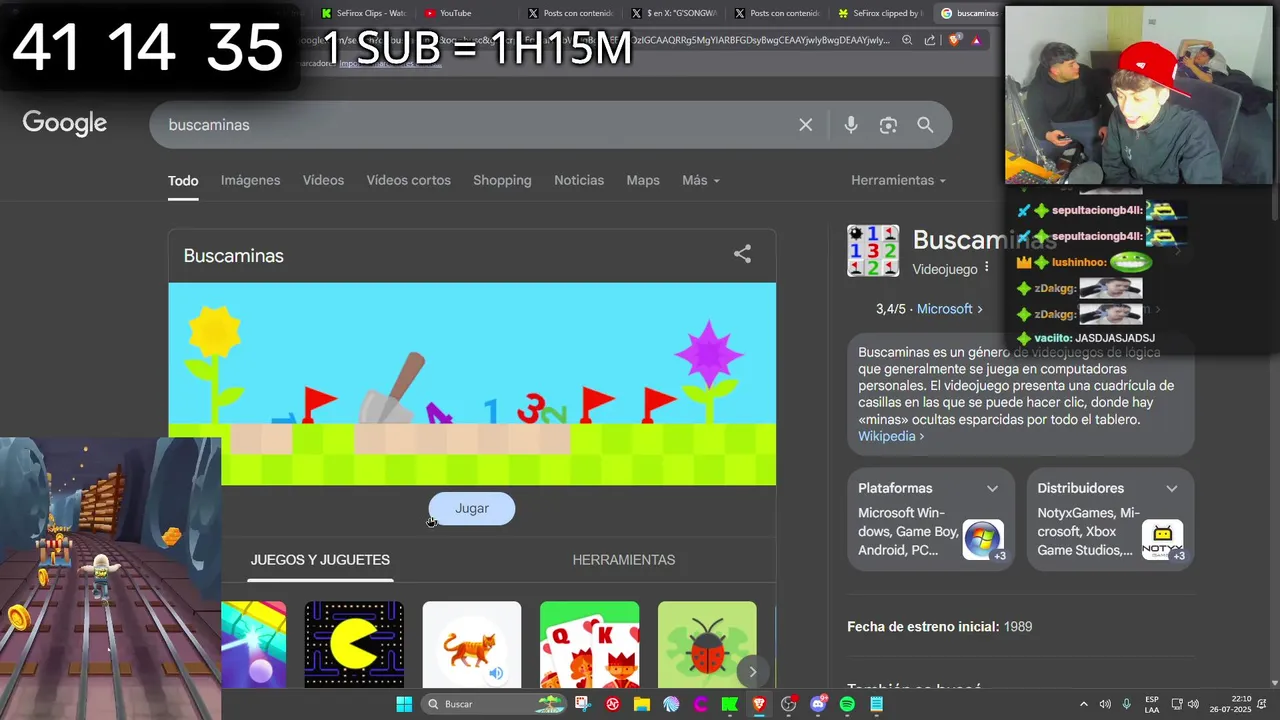Switch to SeFirox clipped by browser tab
Image resolution: width=1280 pixels, height=720 pixels.
click(880, 13)
